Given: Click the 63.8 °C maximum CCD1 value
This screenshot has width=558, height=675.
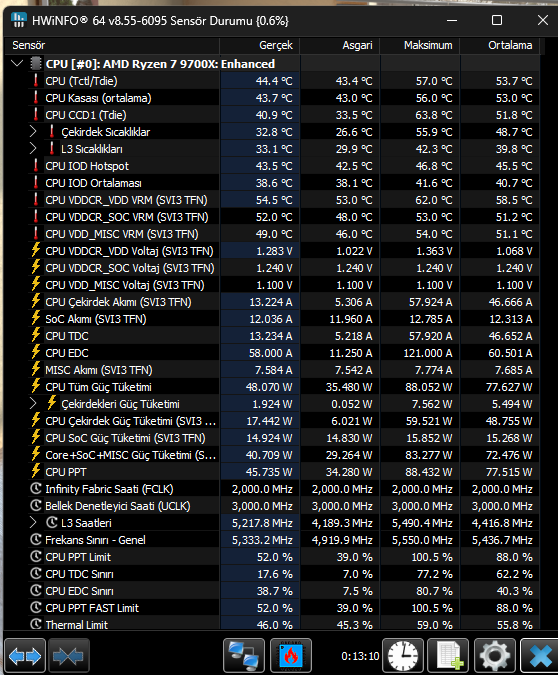Looking at the screenshot, I should pyautogui.click(x=434, y=115).
